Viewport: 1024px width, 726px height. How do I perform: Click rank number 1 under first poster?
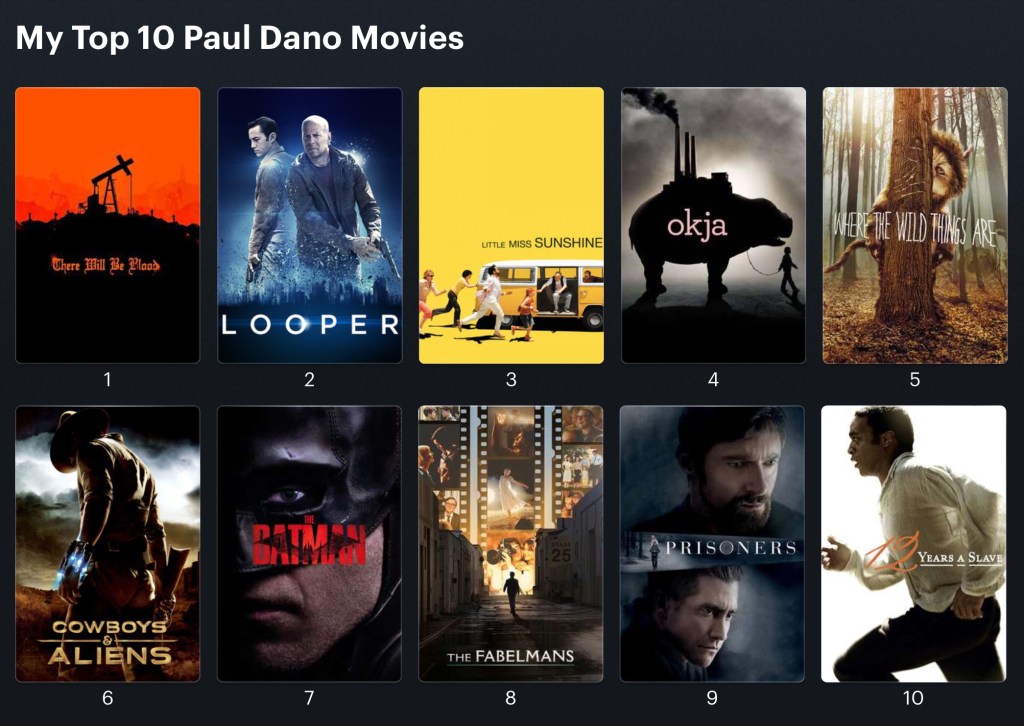[x=108, y=379]
